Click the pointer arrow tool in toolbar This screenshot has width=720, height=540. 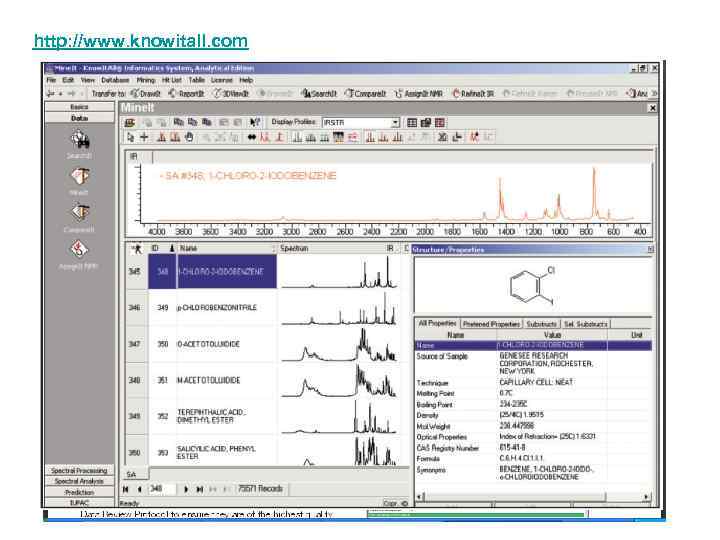[x=130, y=137]
